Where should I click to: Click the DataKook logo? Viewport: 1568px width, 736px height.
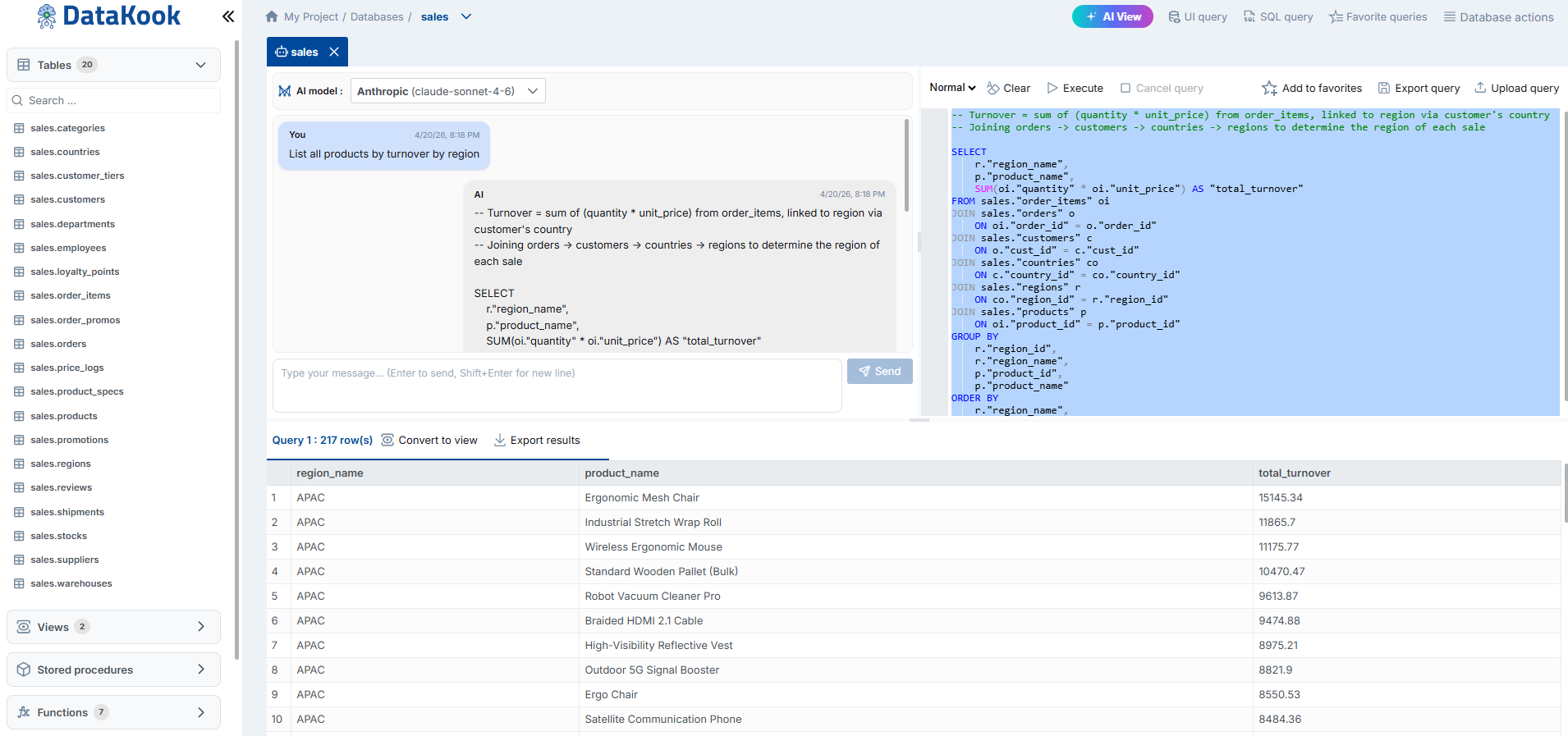point(109,16)
